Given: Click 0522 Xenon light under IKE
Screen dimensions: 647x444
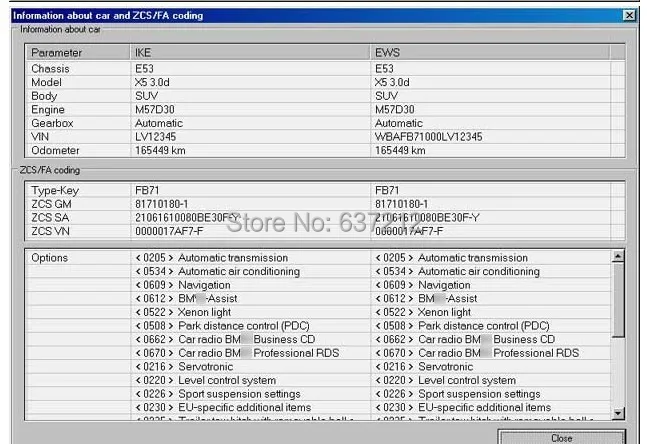Looking at the screenshot, I should tap(183, 312).
